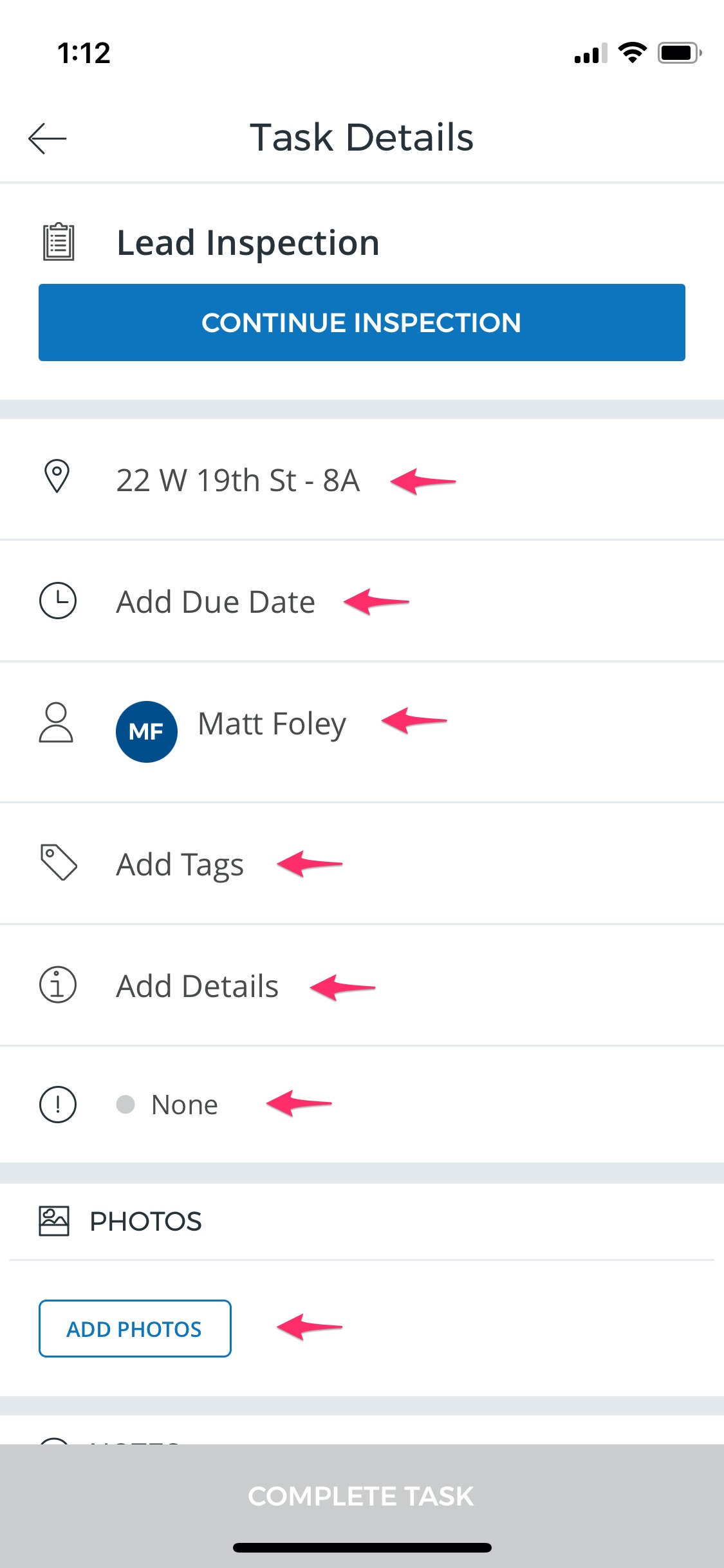Tap the back arrow icon
The width and height of the screenshot is (724, 1568).
coord(48,138)
